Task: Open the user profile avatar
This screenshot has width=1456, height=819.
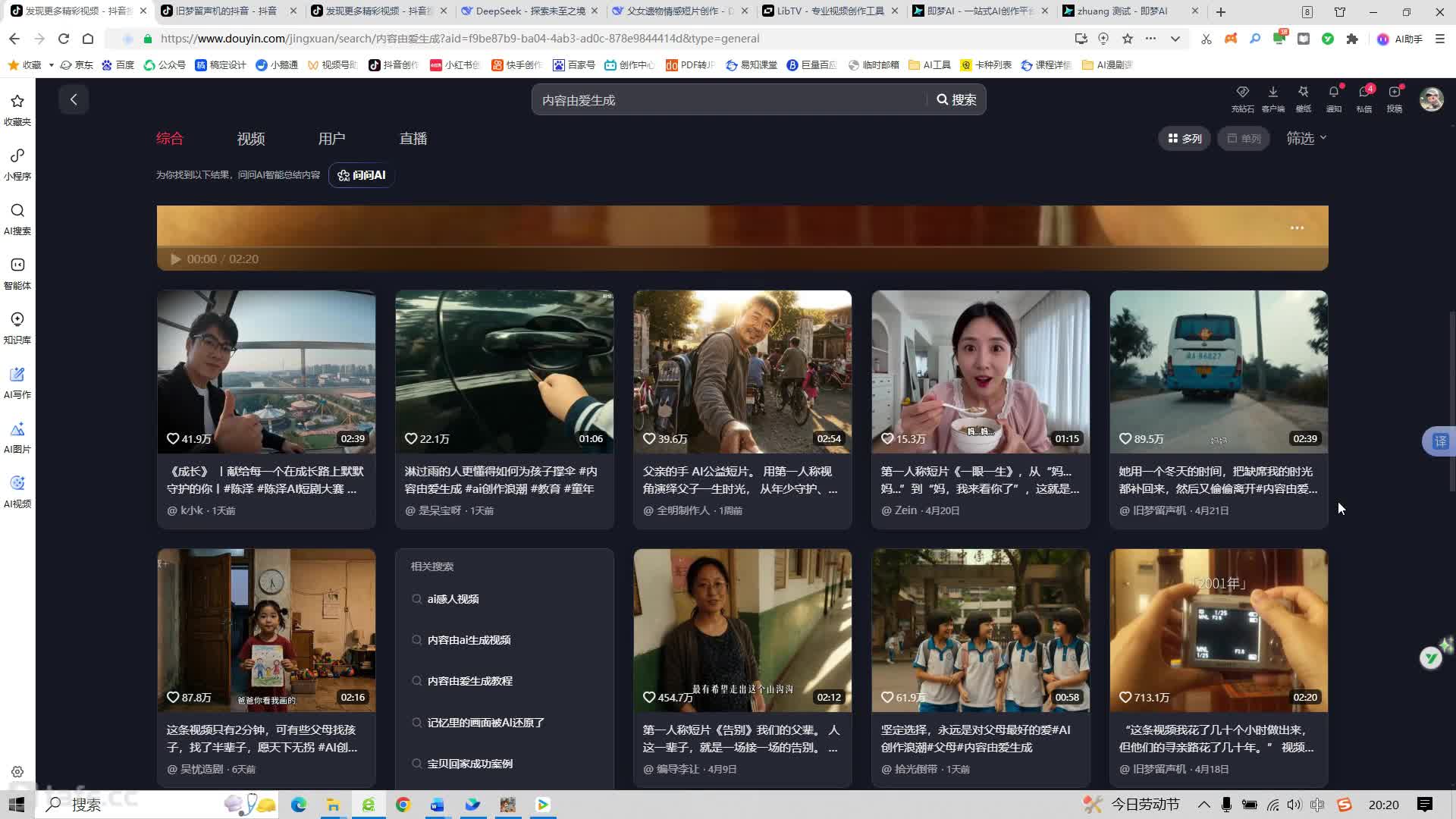Action: coord(1432,99)
